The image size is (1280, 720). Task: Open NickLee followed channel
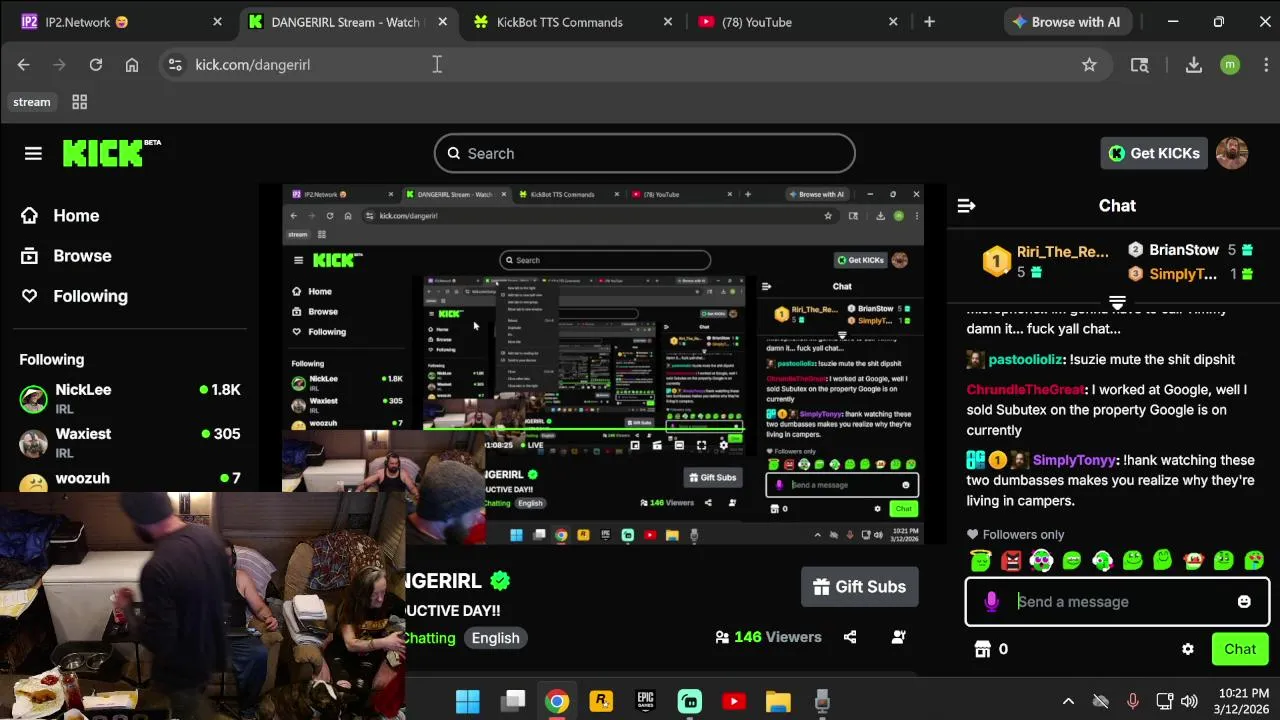pyautogui.click(x=130, y=398)
